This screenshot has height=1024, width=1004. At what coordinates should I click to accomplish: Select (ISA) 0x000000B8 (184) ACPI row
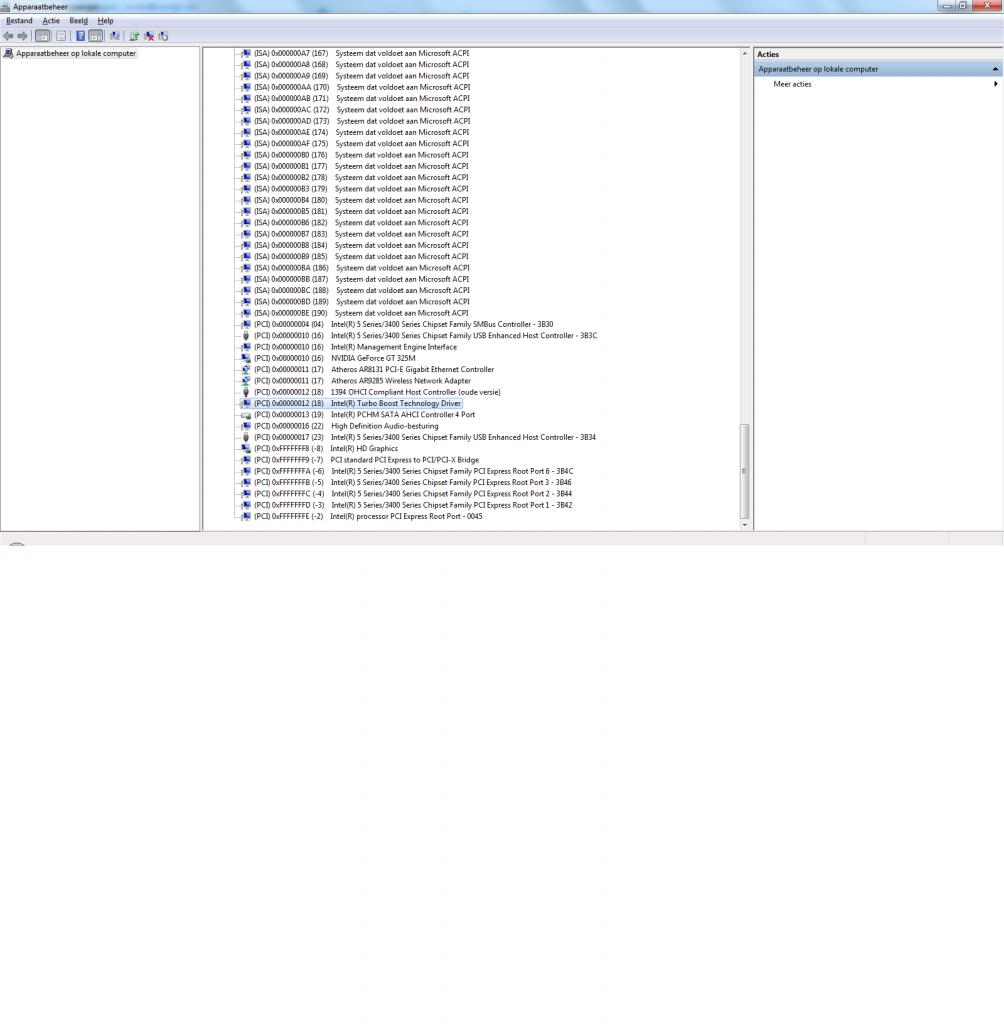tap(361, 246)
